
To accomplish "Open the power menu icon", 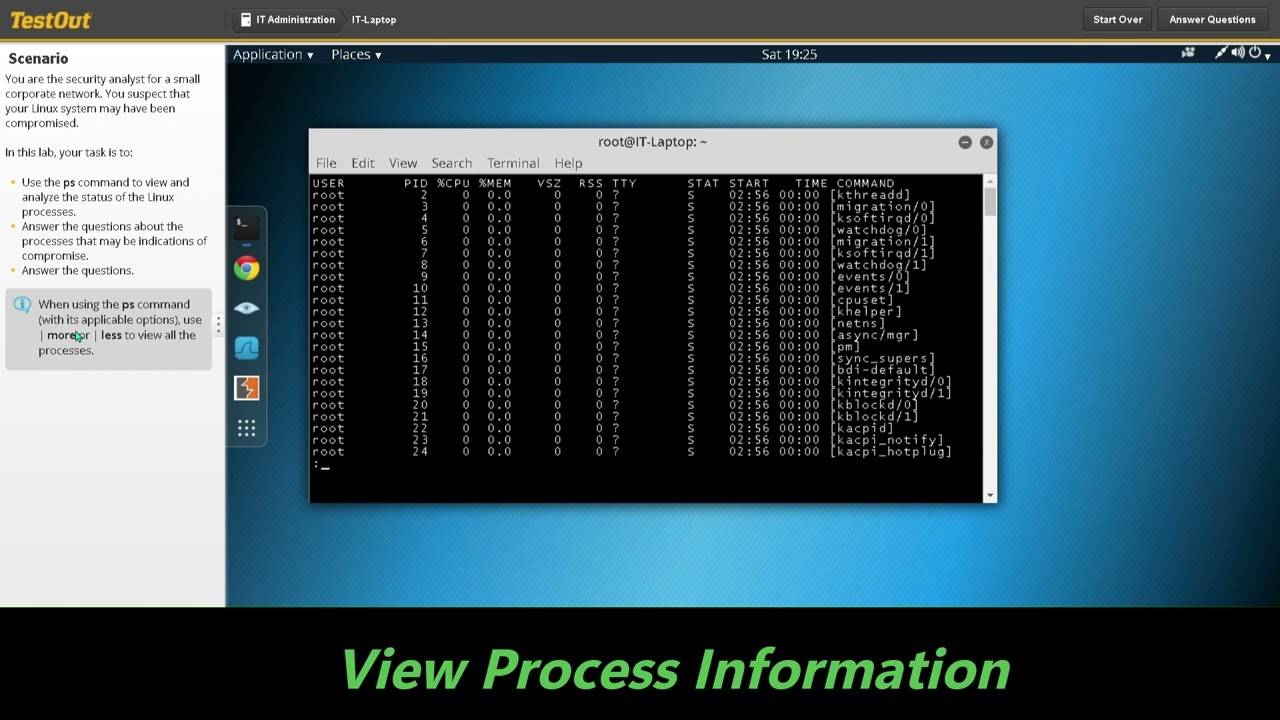I will 1255,53.
